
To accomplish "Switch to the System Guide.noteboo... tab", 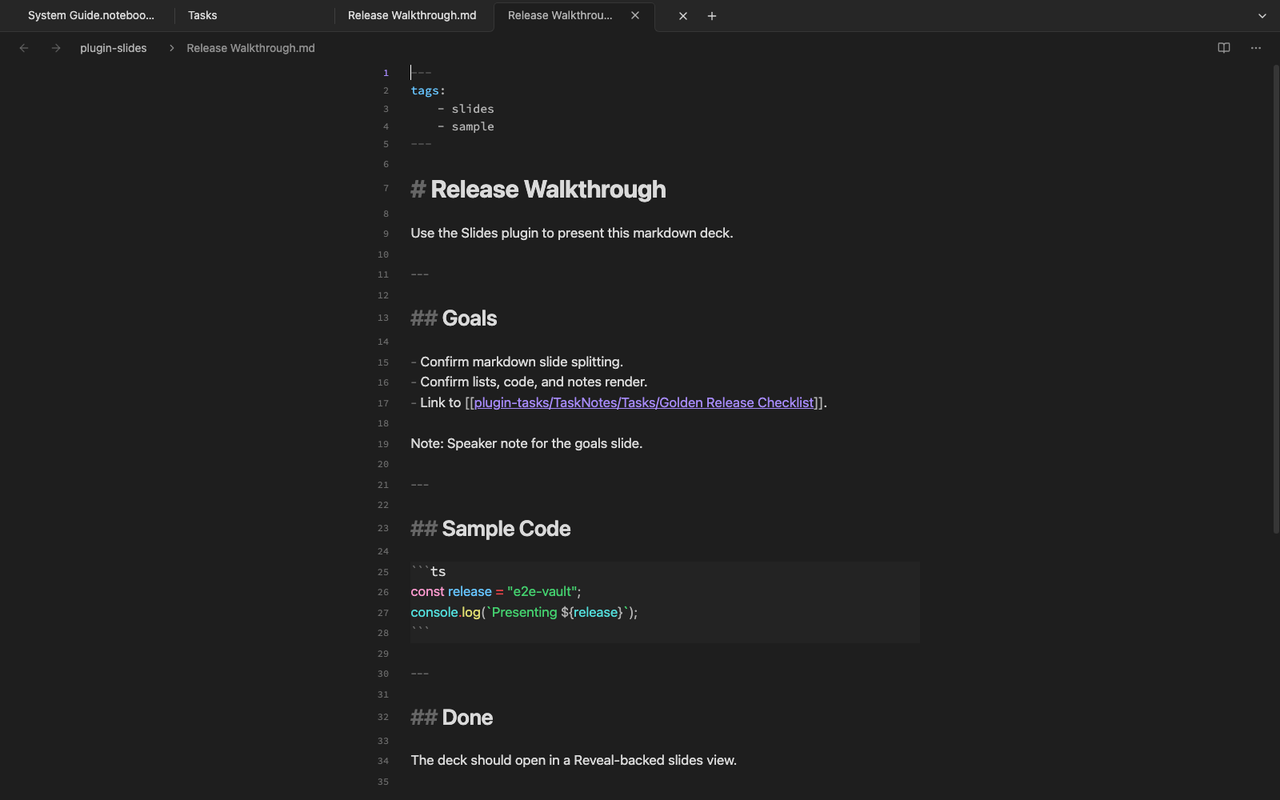I will click(x=91, y=16).
